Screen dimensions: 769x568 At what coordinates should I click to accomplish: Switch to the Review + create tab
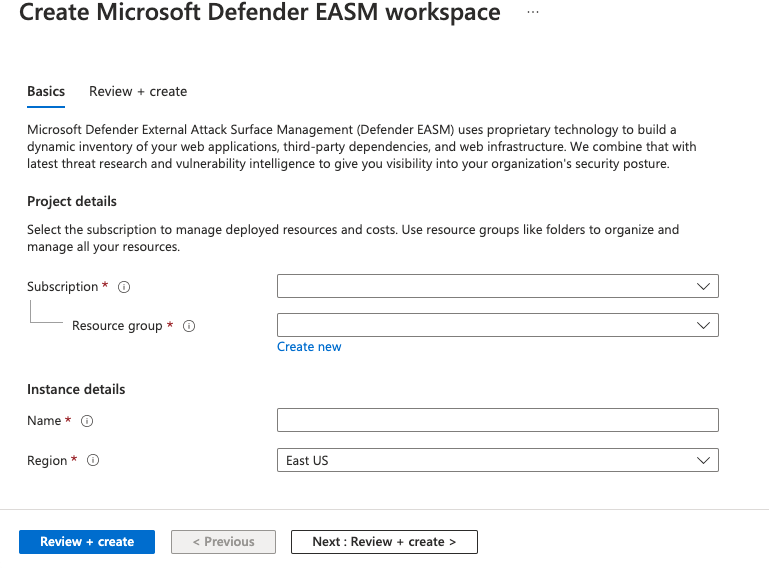tap(138, 91)
